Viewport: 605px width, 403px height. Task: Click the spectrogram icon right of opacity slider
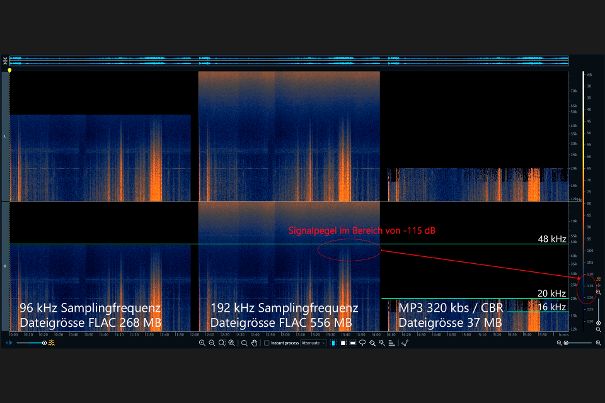[x=51, y=343]
